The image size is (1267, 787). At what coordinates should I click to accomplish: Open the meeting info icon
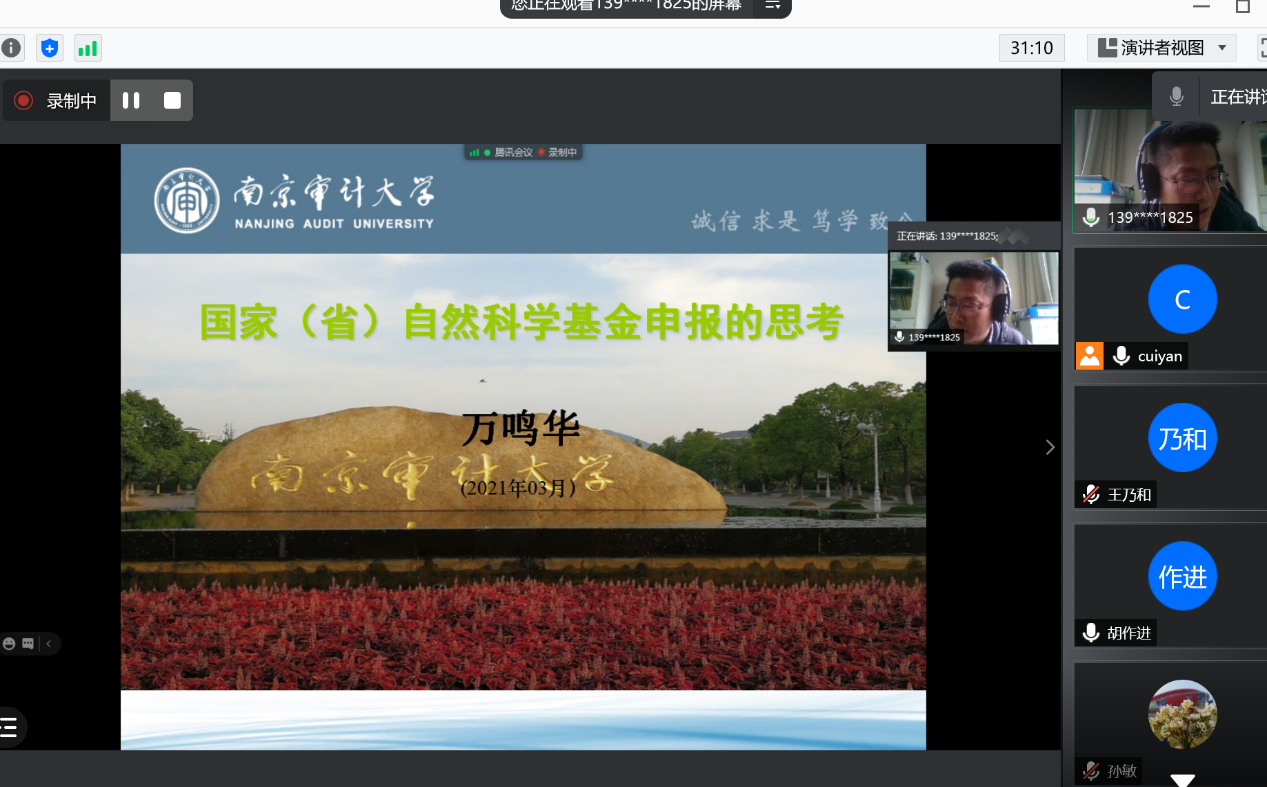coord(11,48)
